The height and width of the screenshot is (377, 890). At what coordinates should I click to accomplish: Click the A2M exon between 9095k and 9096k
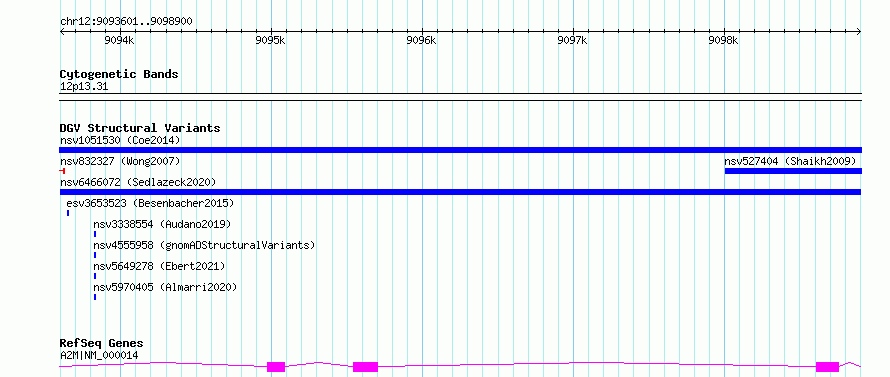(x=365, y=367)
